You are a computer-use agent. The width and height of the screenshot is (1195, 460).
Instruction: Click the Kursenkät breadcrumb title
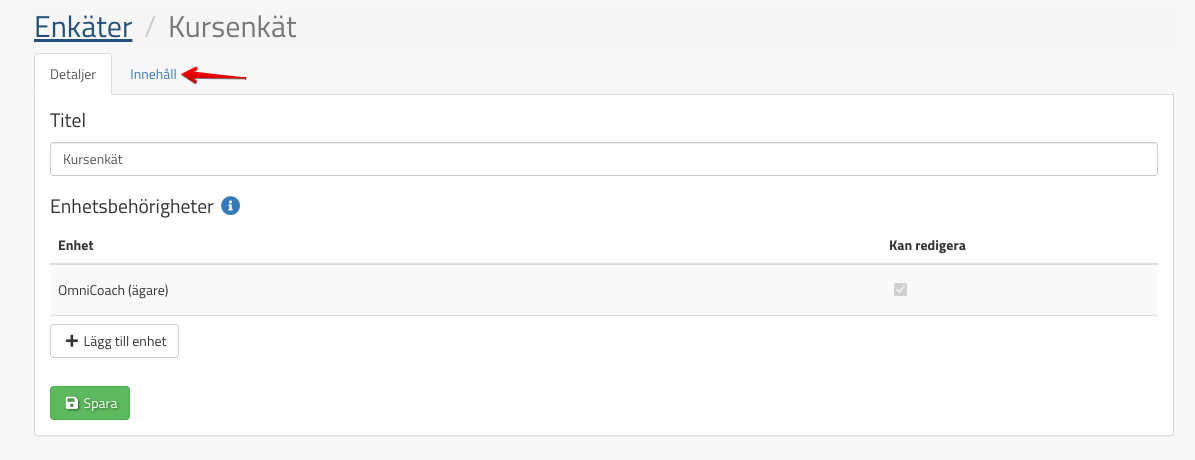point(232,26)
